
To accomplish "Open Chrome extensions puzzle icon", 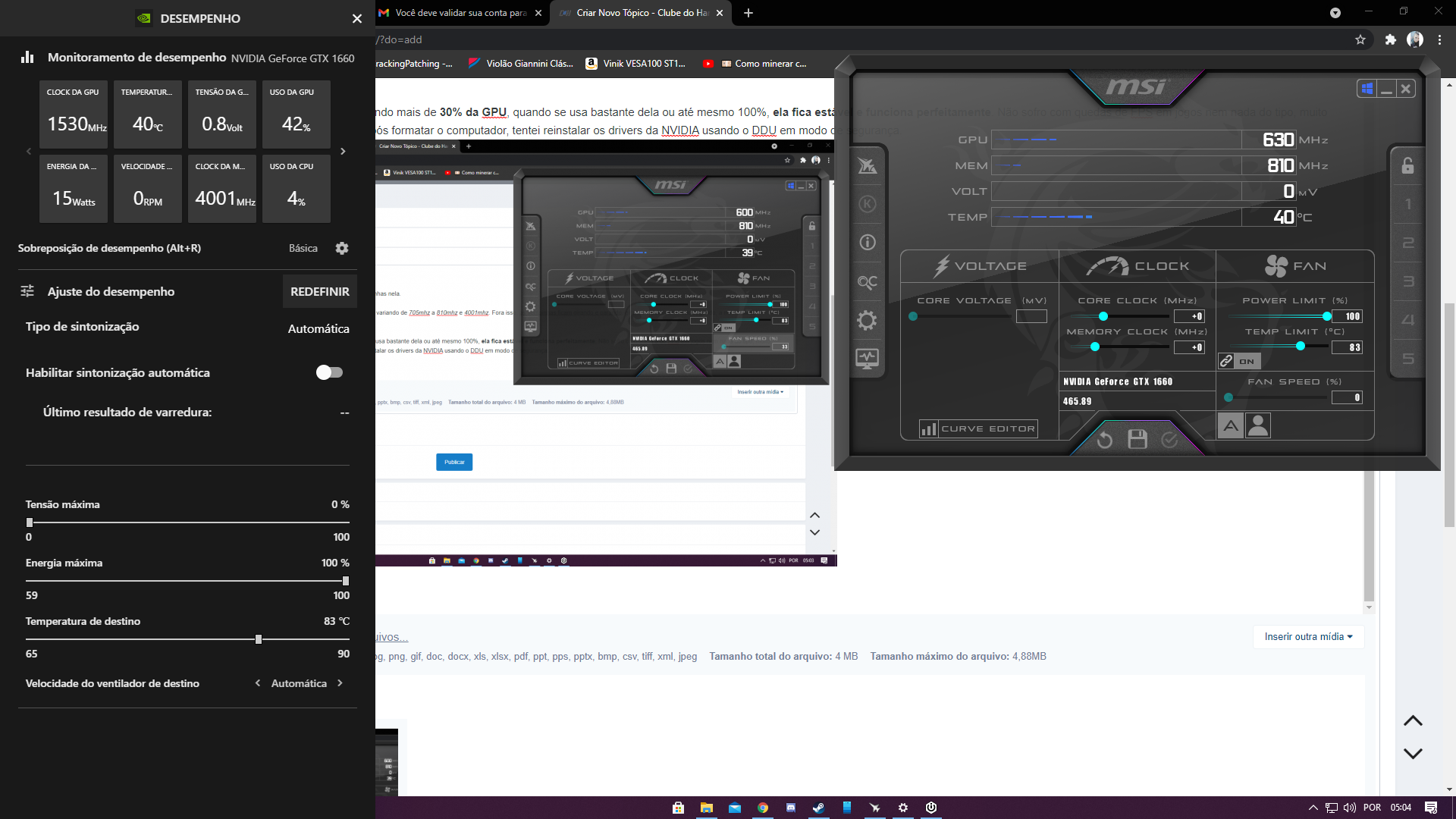I will (1390, 39).
